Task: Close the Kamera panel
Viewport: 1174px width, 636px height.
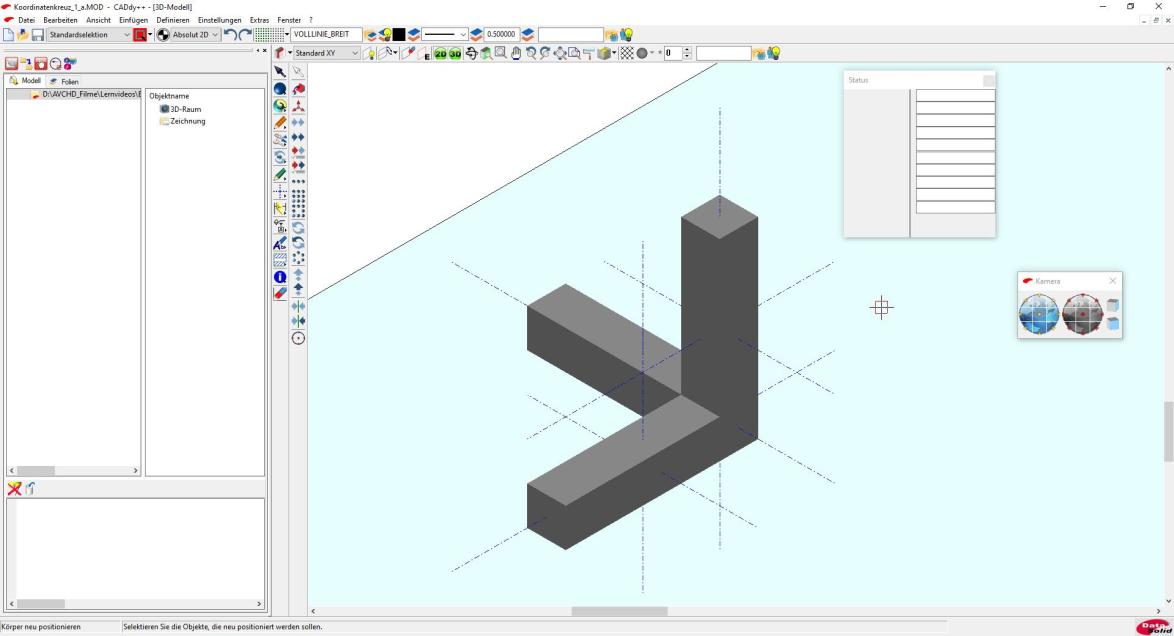Action: tap(1112, 281)
